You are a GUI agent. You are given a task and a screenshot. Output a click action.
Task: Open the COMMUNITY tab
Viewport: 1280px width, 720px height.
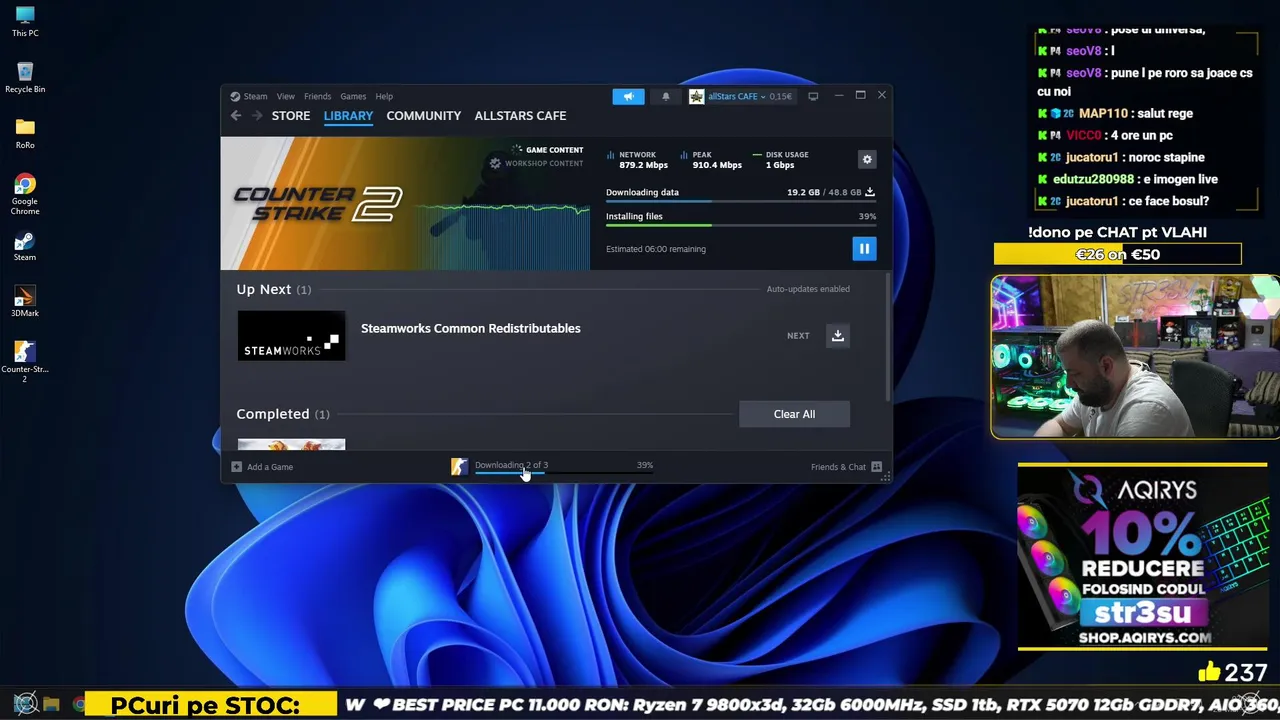pyautogui.click(x=424, y=116)
